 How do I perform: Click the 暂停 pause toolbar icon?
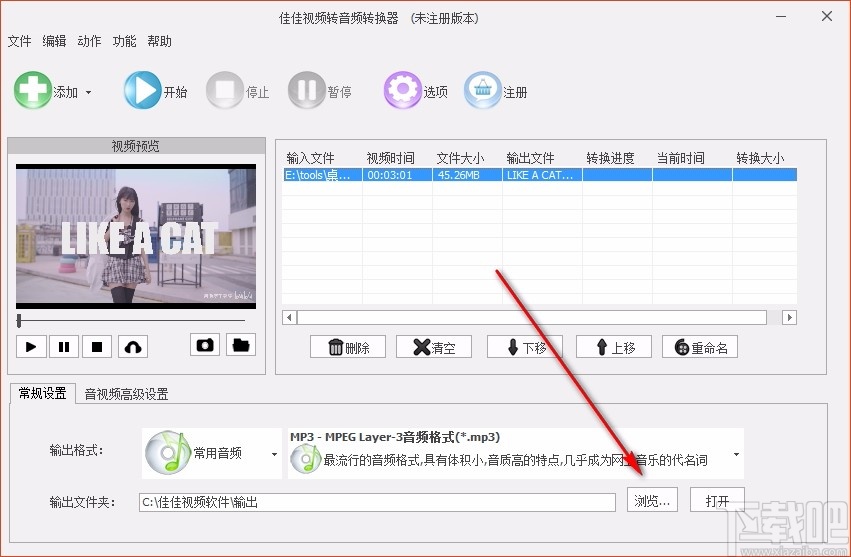pos(307,90)
